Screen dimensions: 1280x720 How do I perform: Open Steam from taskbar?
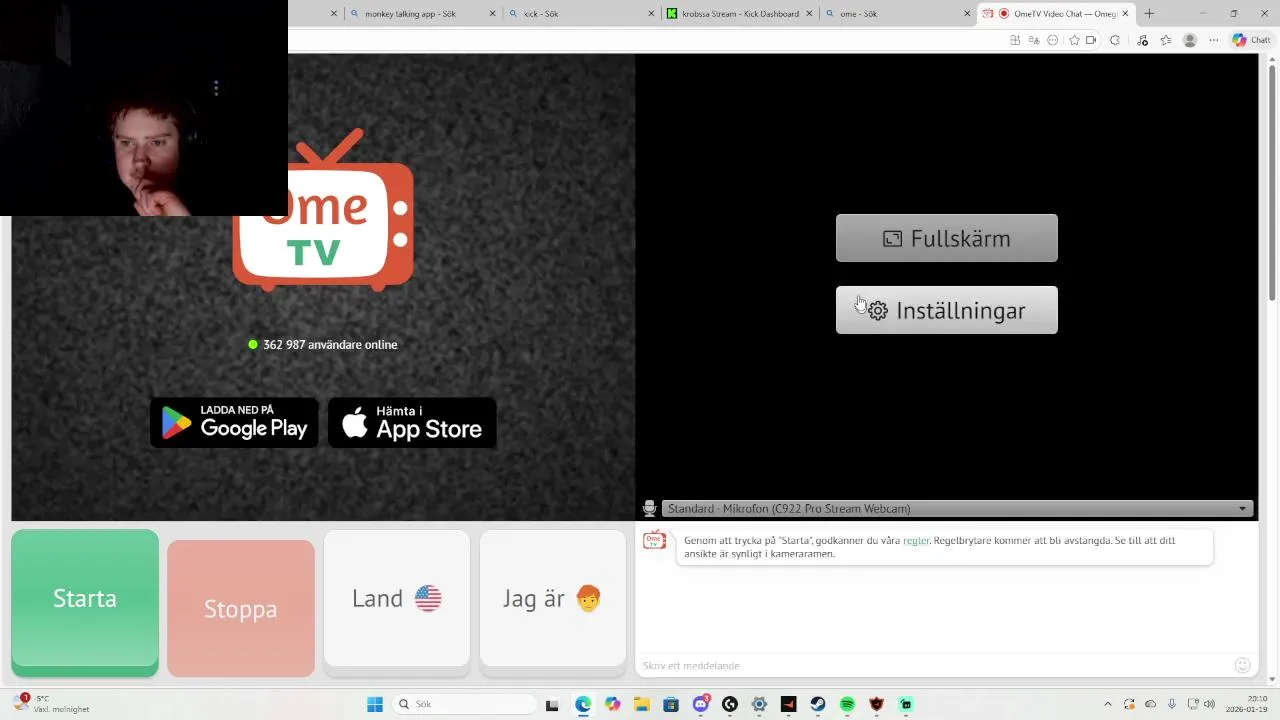[818, 704]
